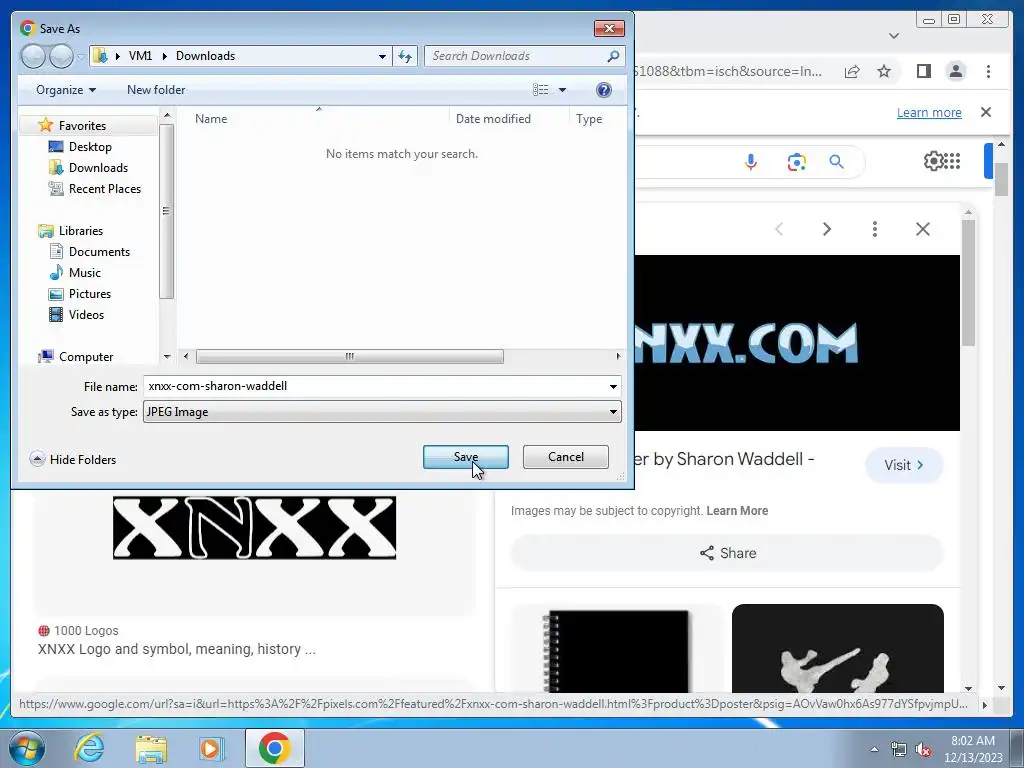
Task: Refresh the Downloads folder location
Action: pos(405,56)
